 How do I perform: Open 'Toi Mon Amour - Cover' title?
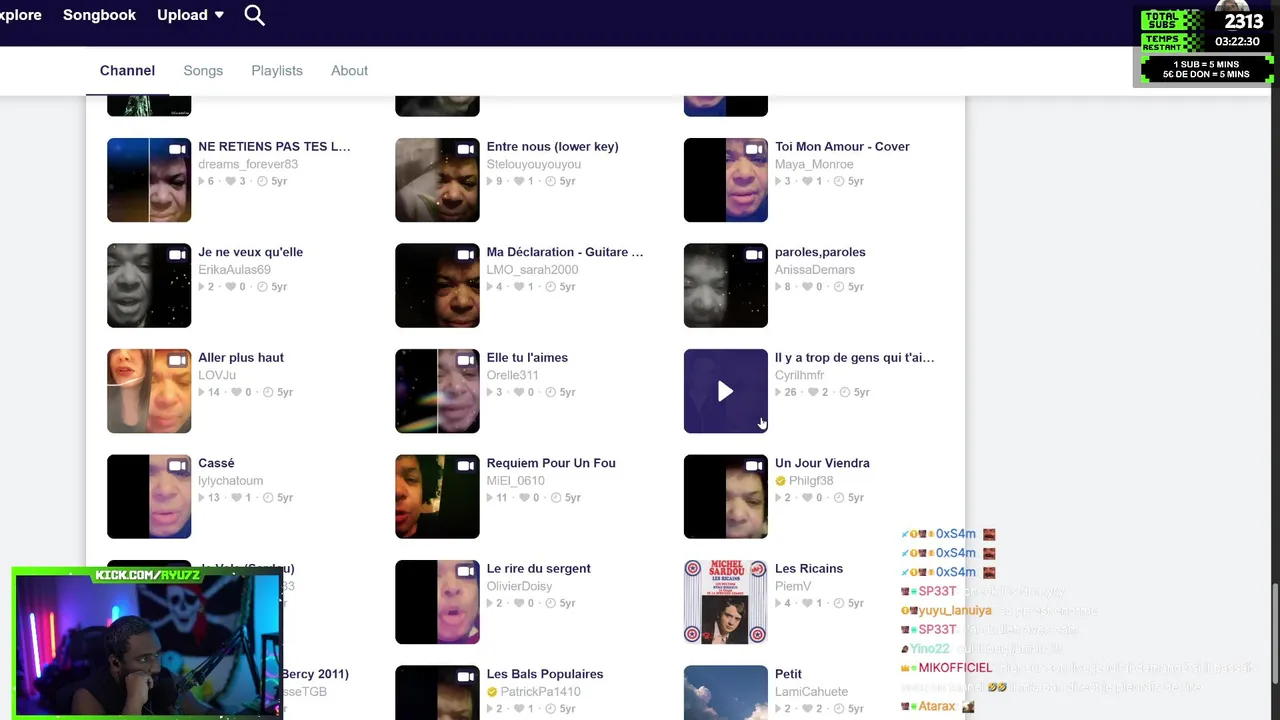click(x=842, y=146)
